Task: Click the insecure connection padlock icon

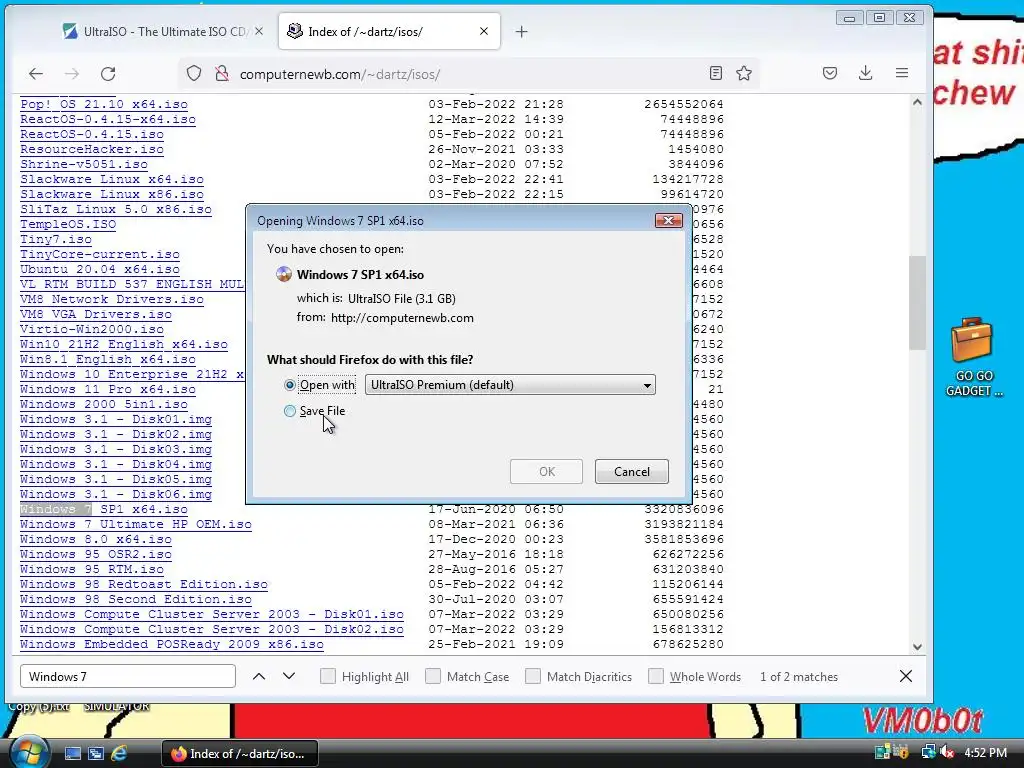Action: [x=222, y=74]
